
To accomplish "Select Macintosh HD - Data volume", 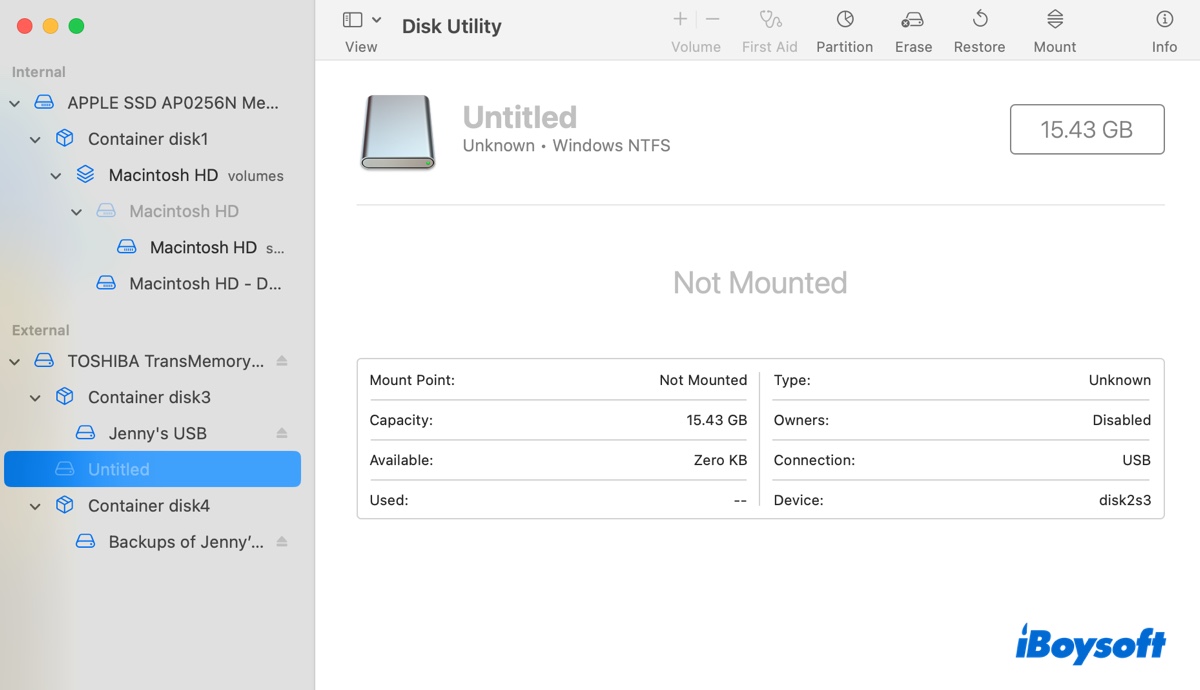I will click(205, 284).
